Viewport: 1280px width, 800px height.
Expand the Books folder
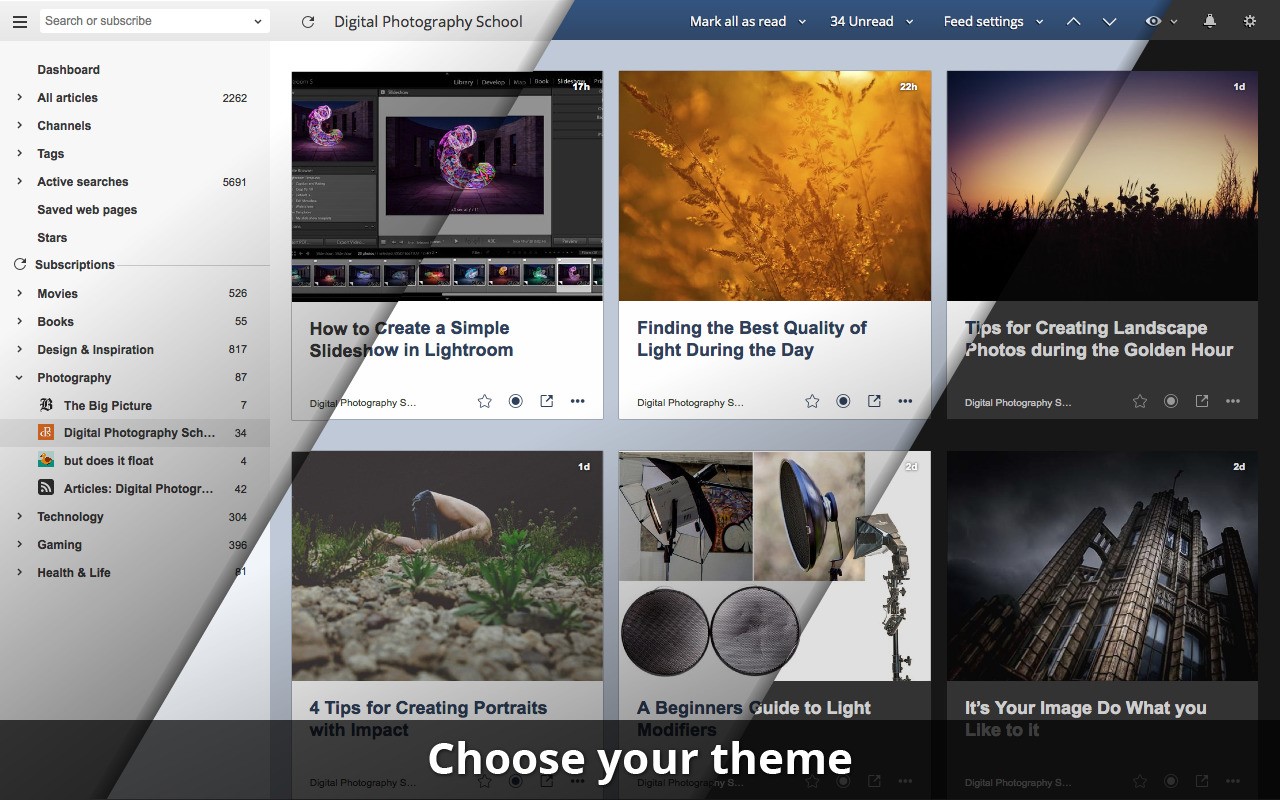(20, 321)
